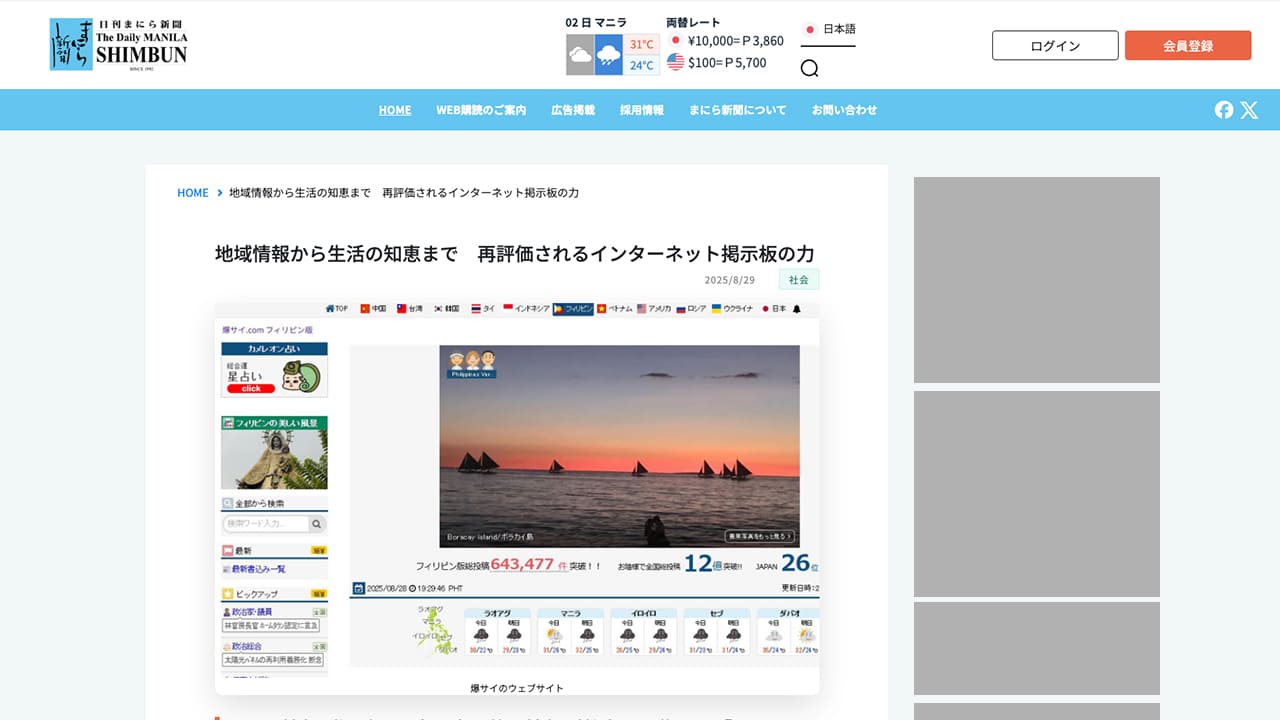Click the US flag beside $100 rate
Screen dimensions: 1280x720
675,60
